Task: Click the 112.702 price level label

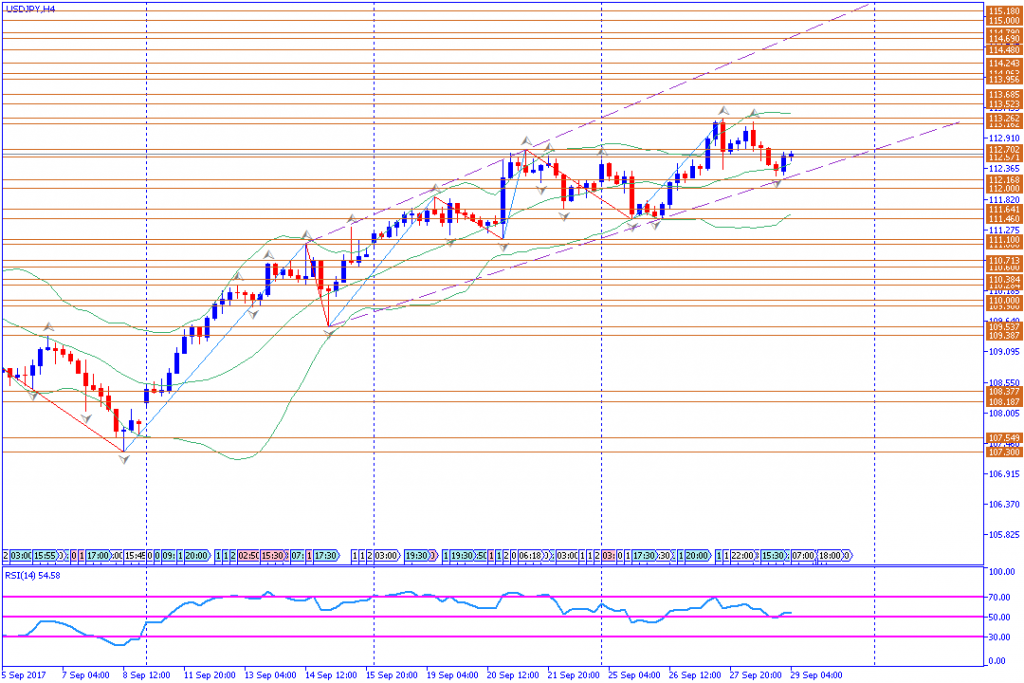Action: coord(1003,149)
